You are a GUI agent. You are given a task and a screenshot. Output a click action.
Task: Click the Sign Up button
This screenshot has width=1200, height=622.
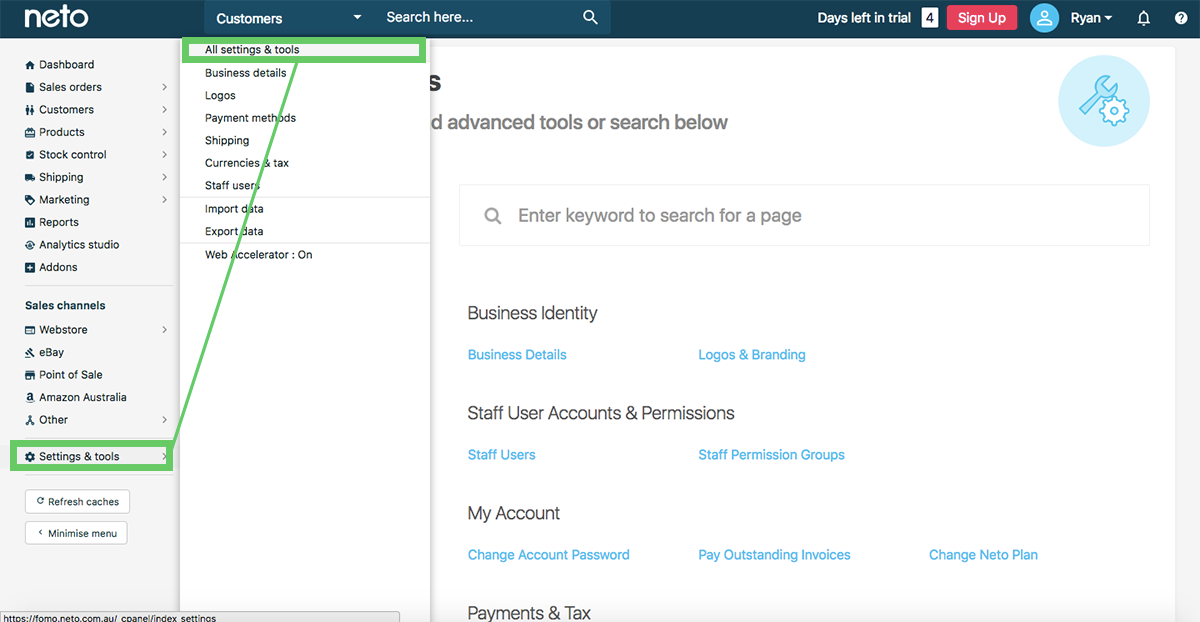pyautogui.click(x=982, y=18)
